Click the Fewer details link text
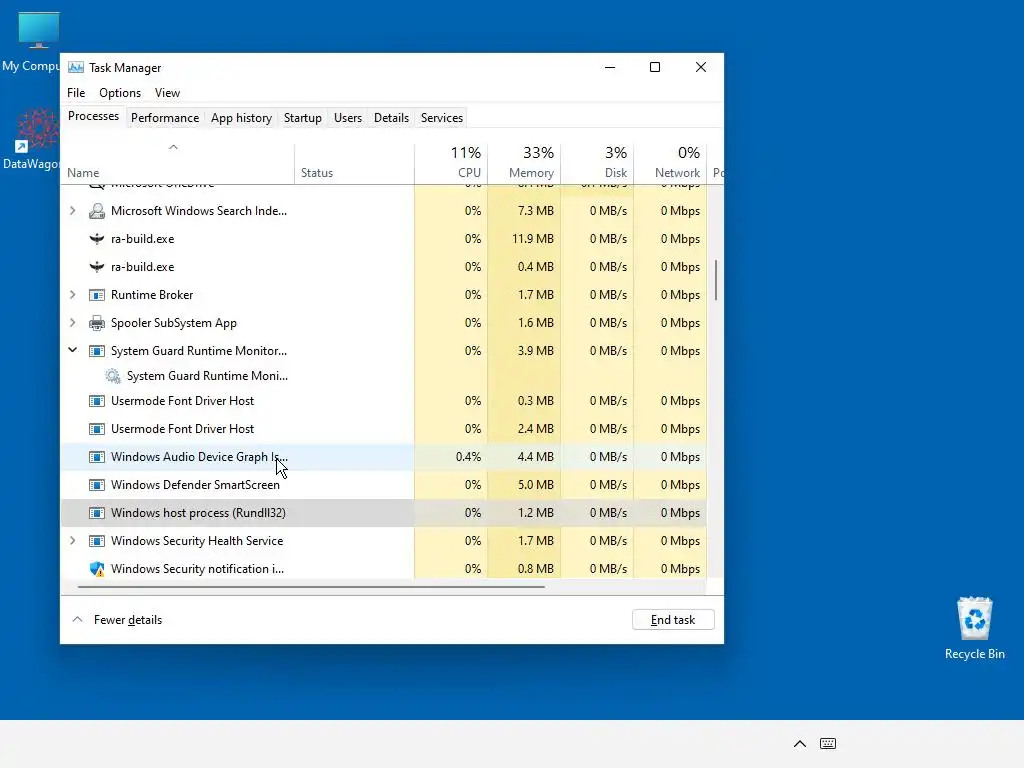 pos(128,620)
